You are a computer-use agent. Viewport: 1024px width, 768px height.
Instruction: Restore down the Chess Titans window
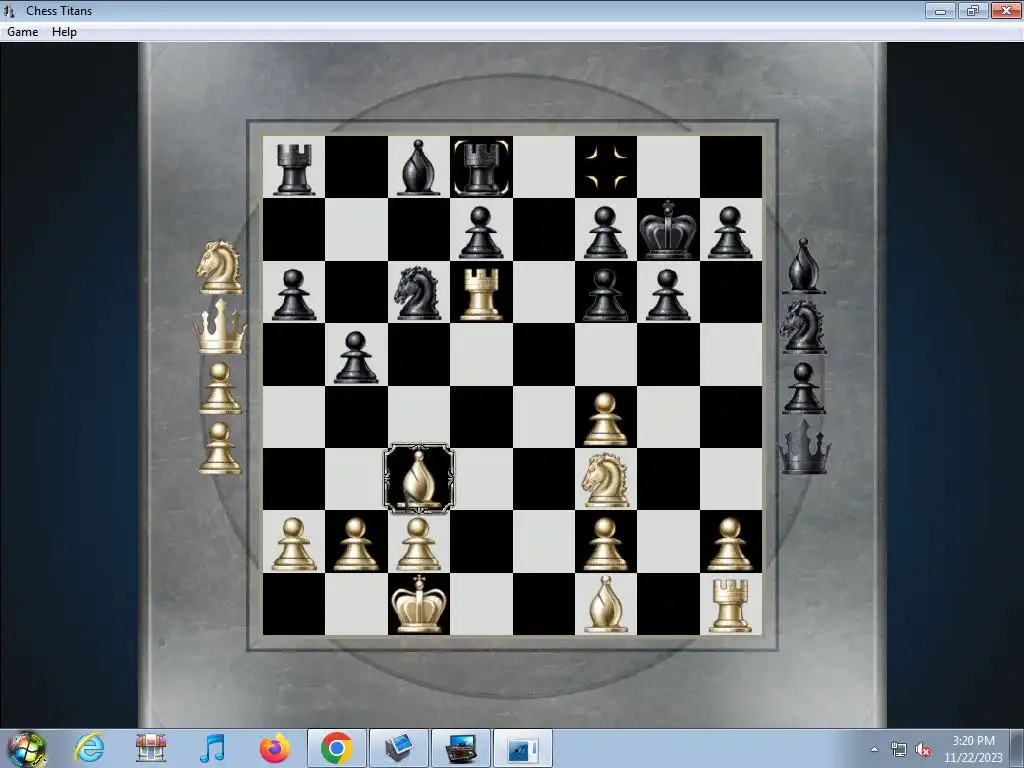click(972, 10)
